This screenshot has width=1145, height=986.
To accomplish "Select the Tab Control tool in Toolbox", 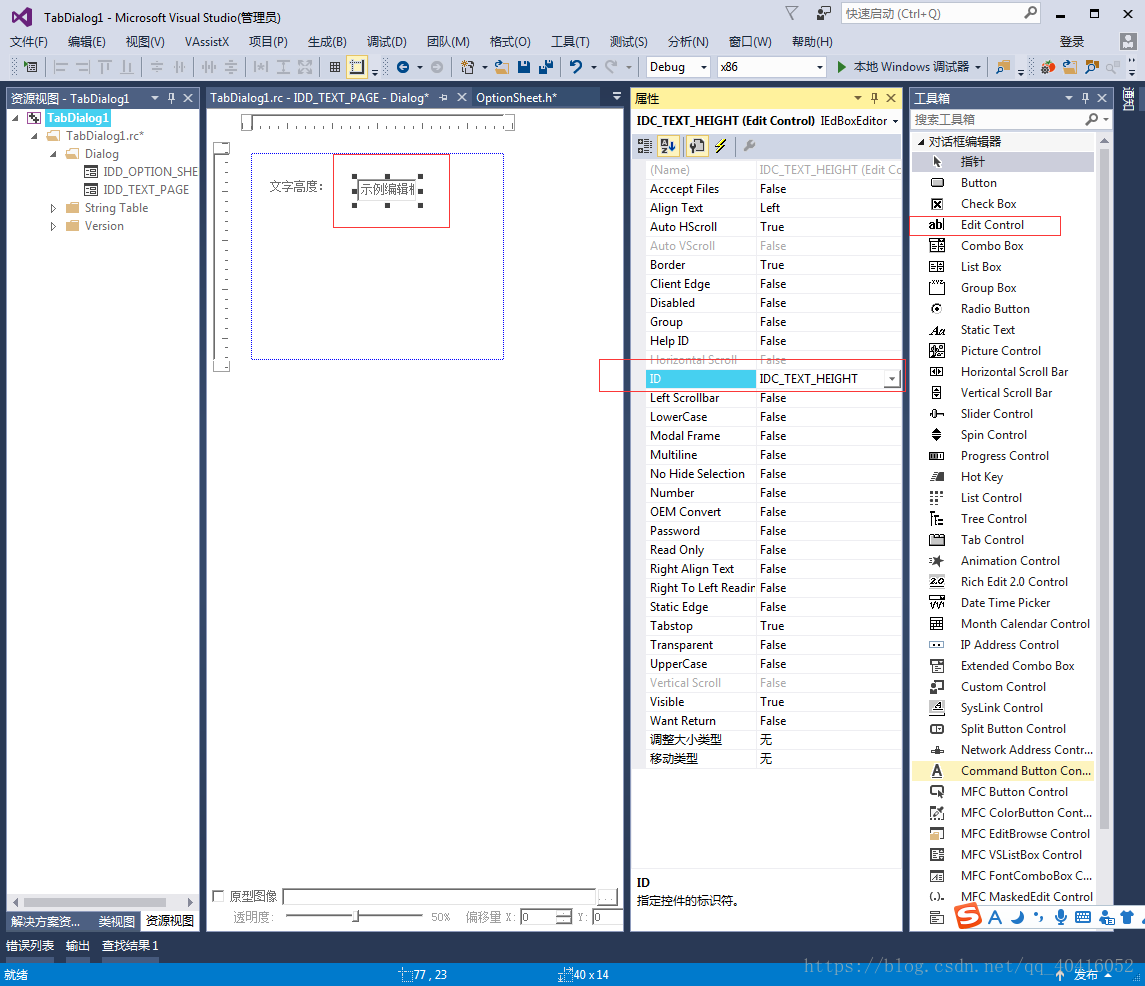I will [x=992, y=540].
